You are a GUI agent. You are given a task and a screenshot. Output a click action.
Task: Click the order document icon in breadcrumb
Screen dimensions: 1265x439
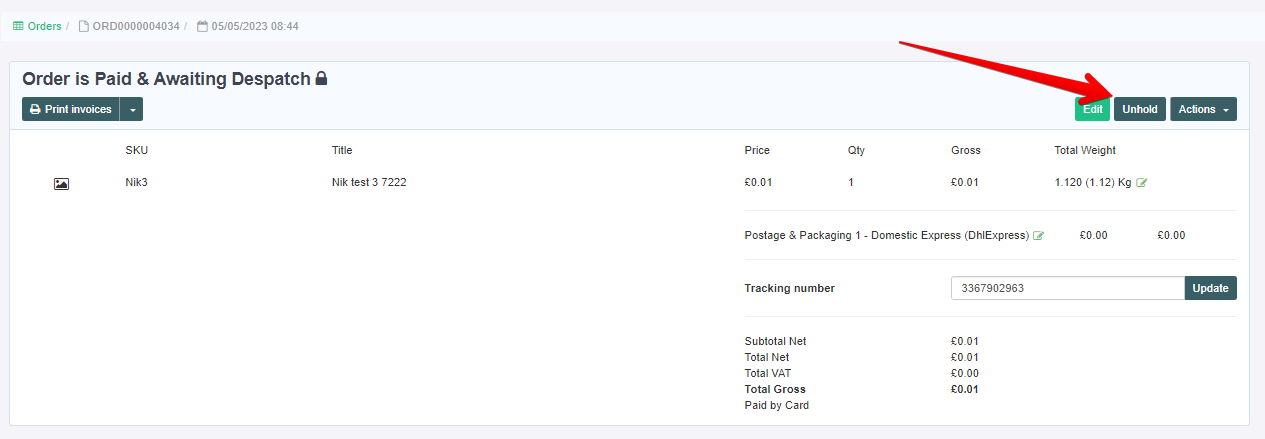tap(84, 26)
